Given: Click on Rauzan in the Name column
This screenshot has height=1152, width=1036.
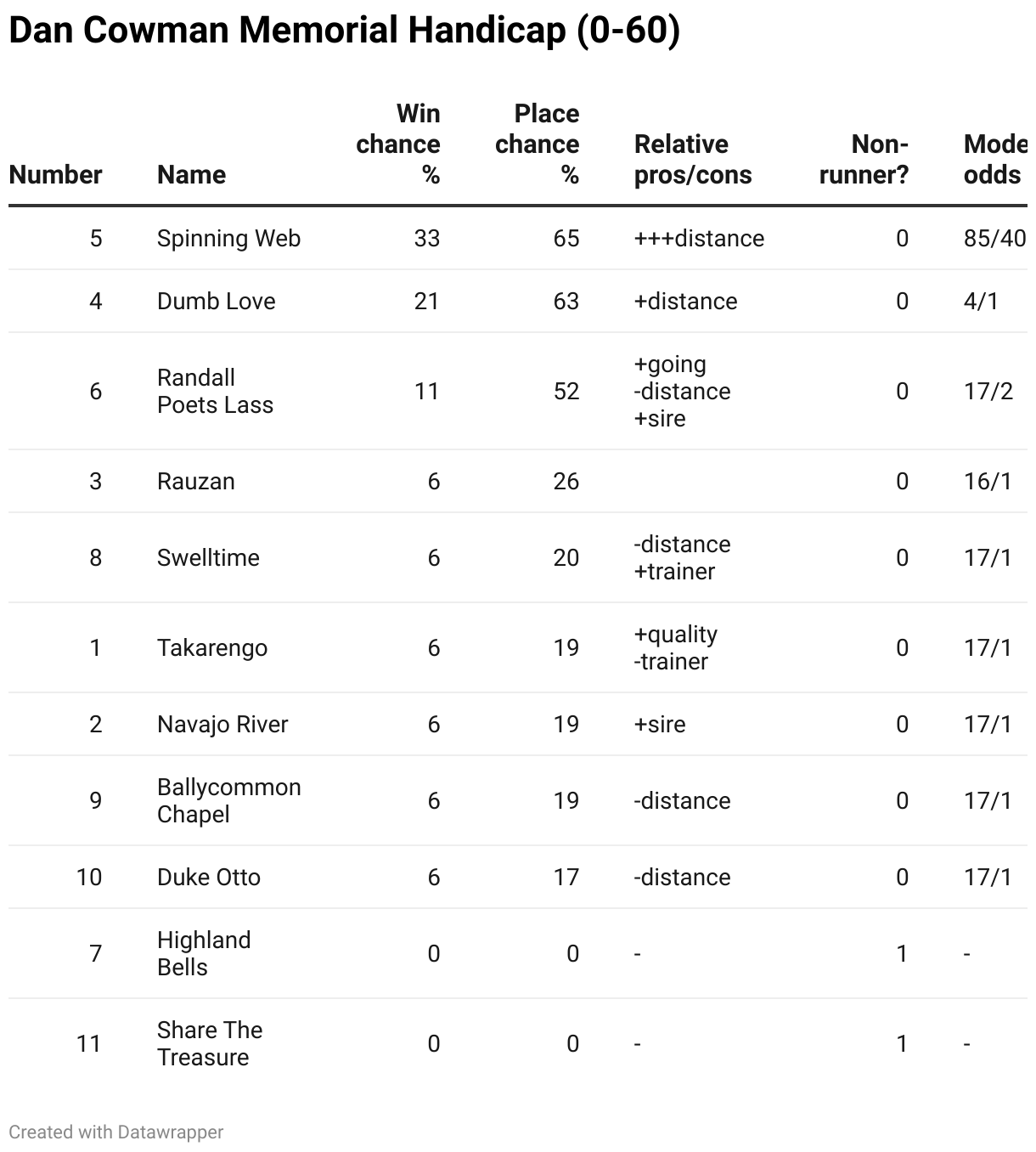Looking at the screenshot, I should (x=195, y=482).
